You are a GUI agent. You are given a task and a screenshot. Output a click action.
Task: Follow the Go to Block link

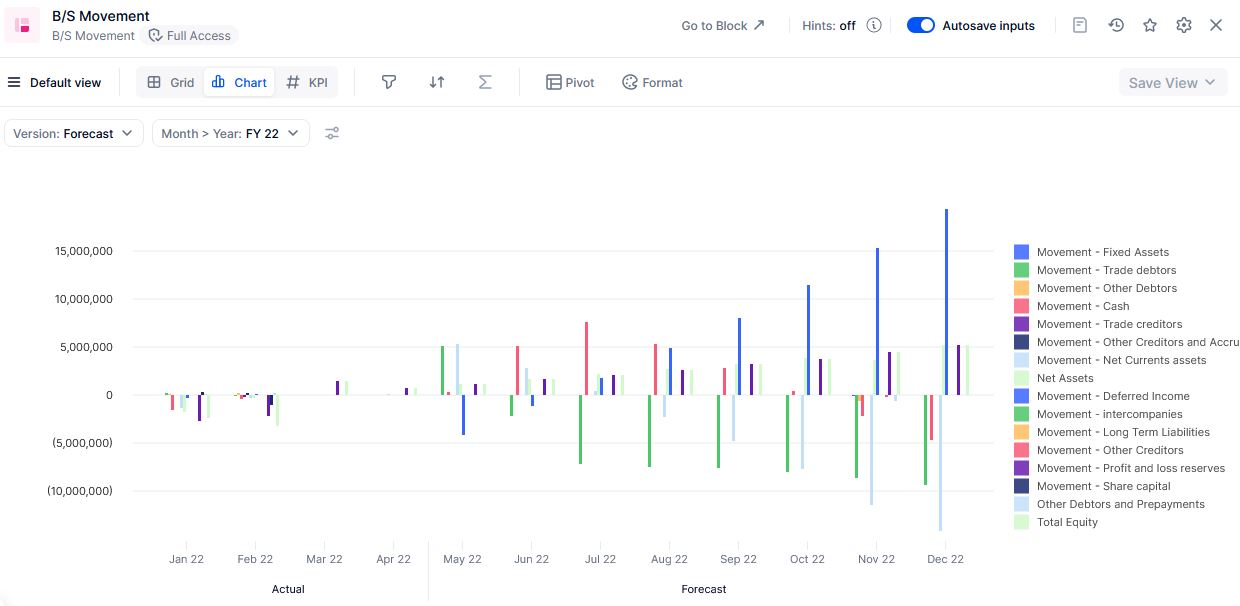click(722, 26)
